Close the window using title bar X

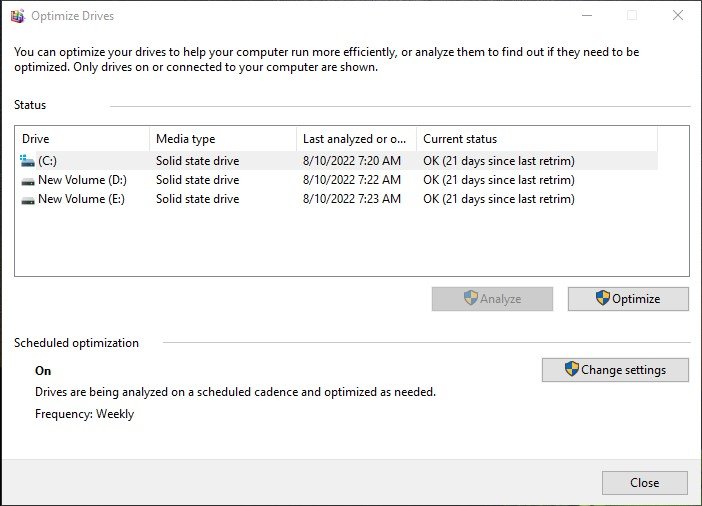pyautogui.click(x=678, y=16)
